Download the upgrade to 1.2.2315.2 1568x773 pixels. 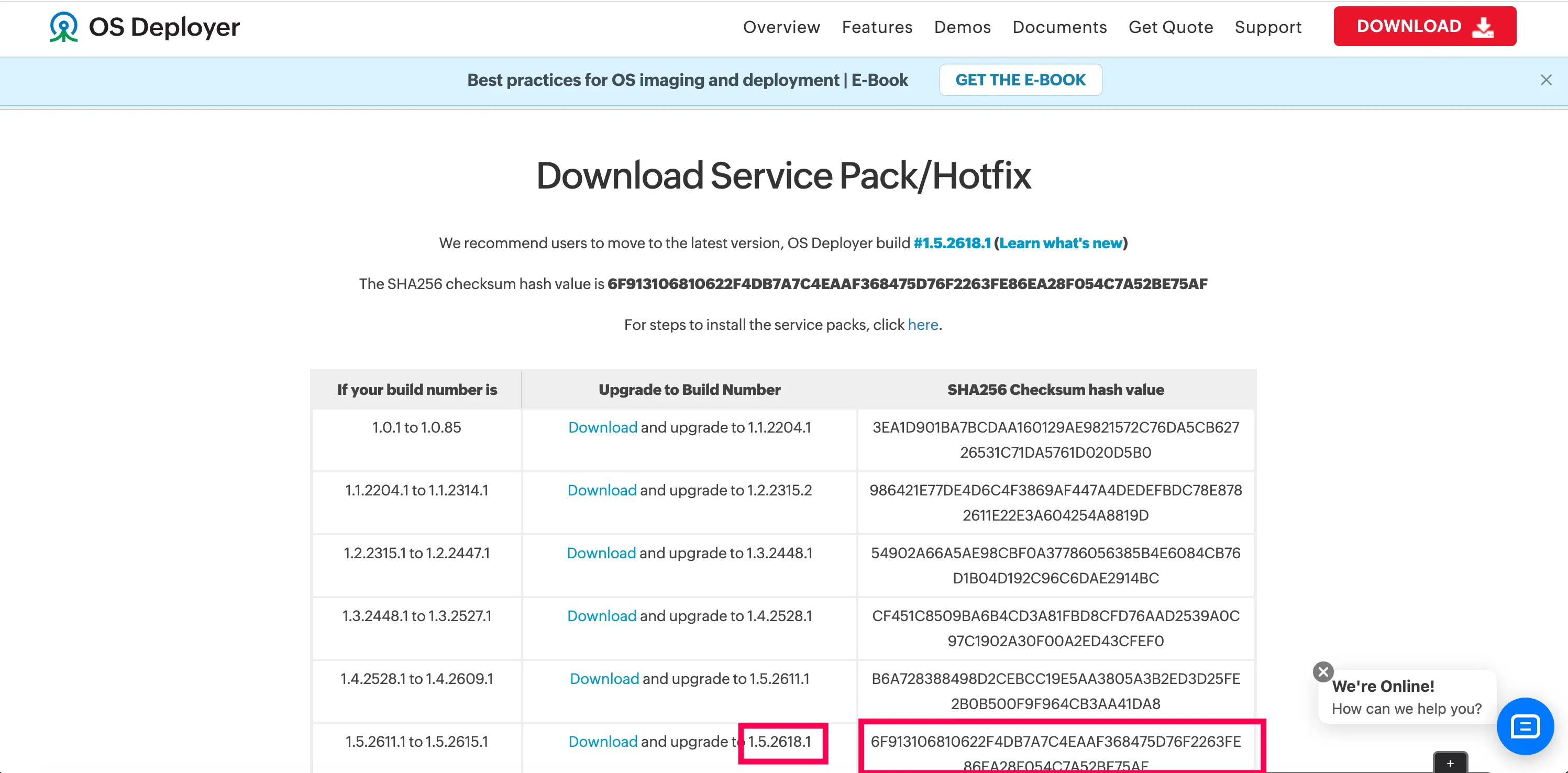click(x=602, y=490)
